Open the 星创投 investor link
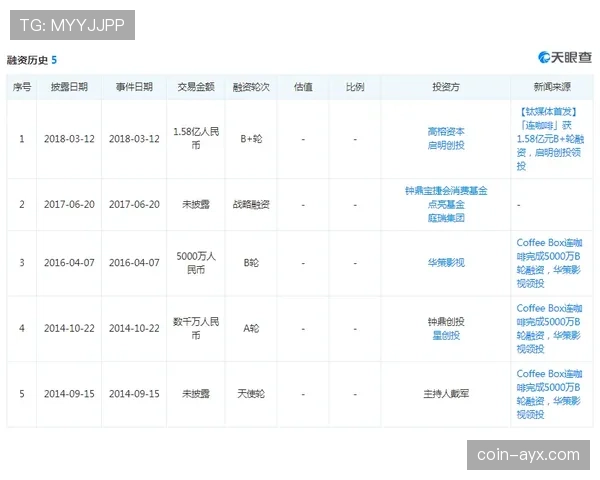600x480 pixels. (446, 336)
